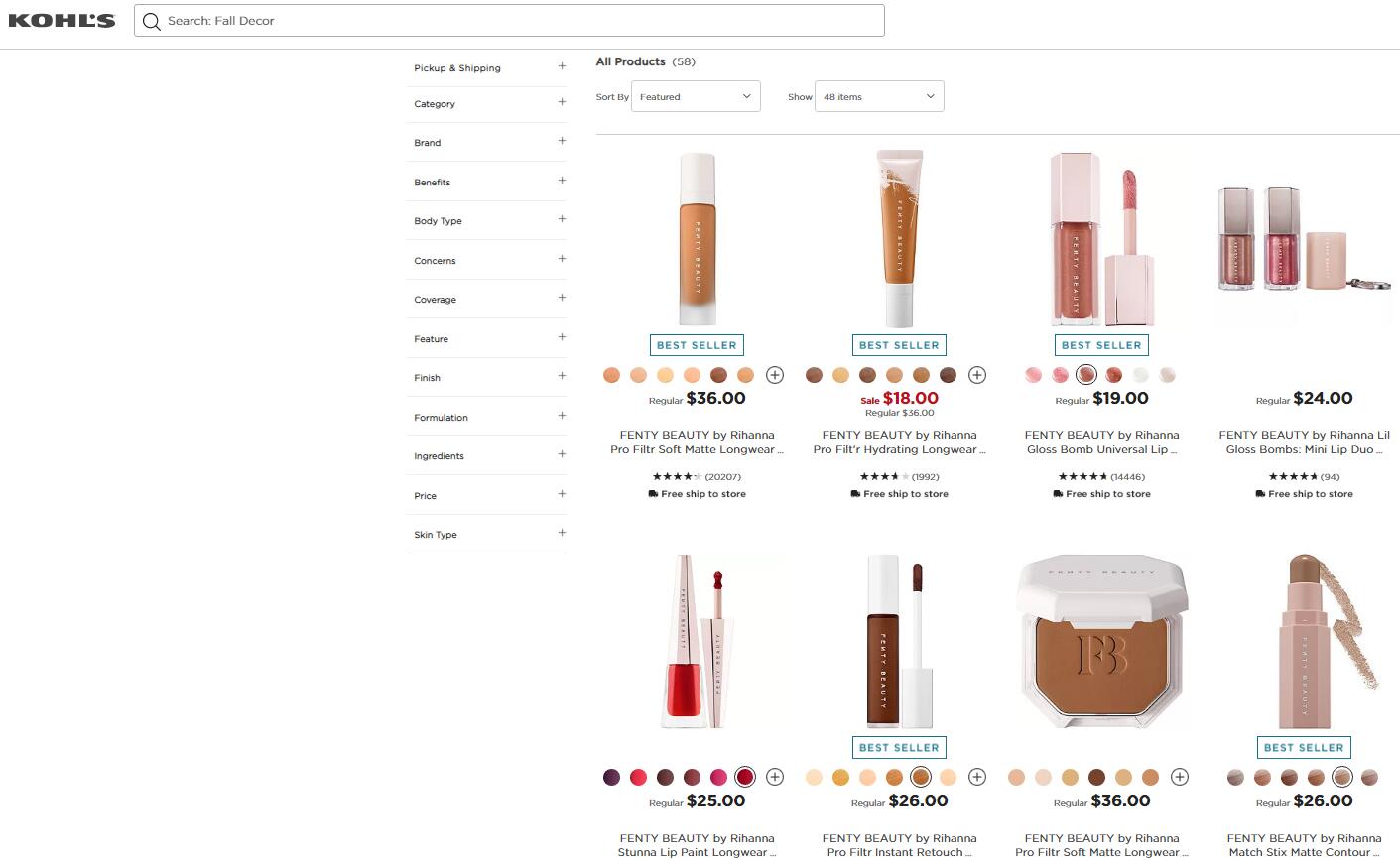Open the Pro Filtr Soft Matte foundation bottle image
This screenshot has width=1400, height=860.
[698, 239]
